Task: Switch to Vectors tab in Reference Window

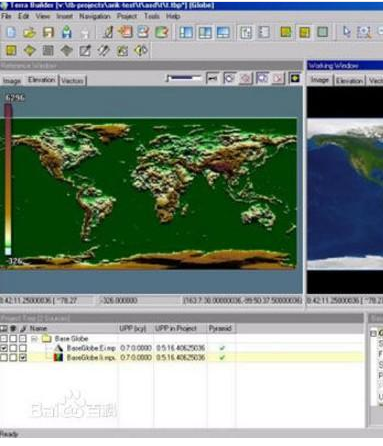Action: [72, 81]
